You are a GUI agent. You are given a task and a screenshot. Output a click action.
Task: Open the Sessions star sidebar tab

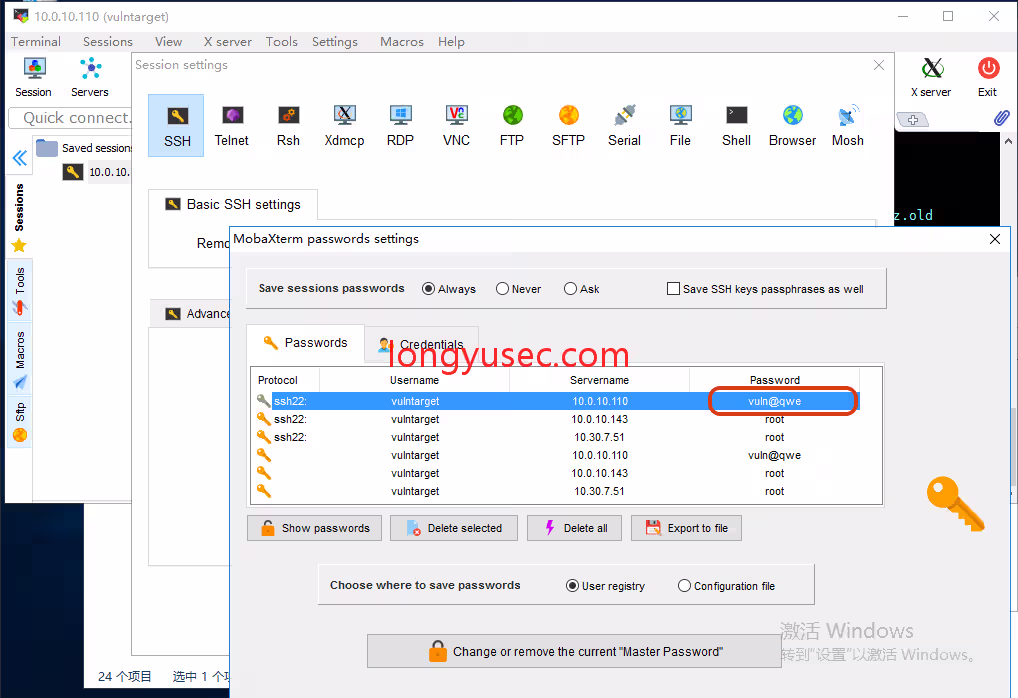click(x=19, y=218)
